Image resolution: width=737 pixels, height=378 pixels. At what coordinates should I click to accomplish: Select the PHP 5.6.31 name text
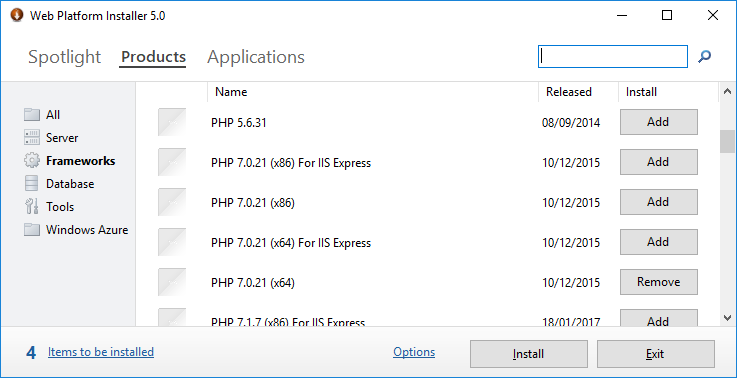point(239,123)
